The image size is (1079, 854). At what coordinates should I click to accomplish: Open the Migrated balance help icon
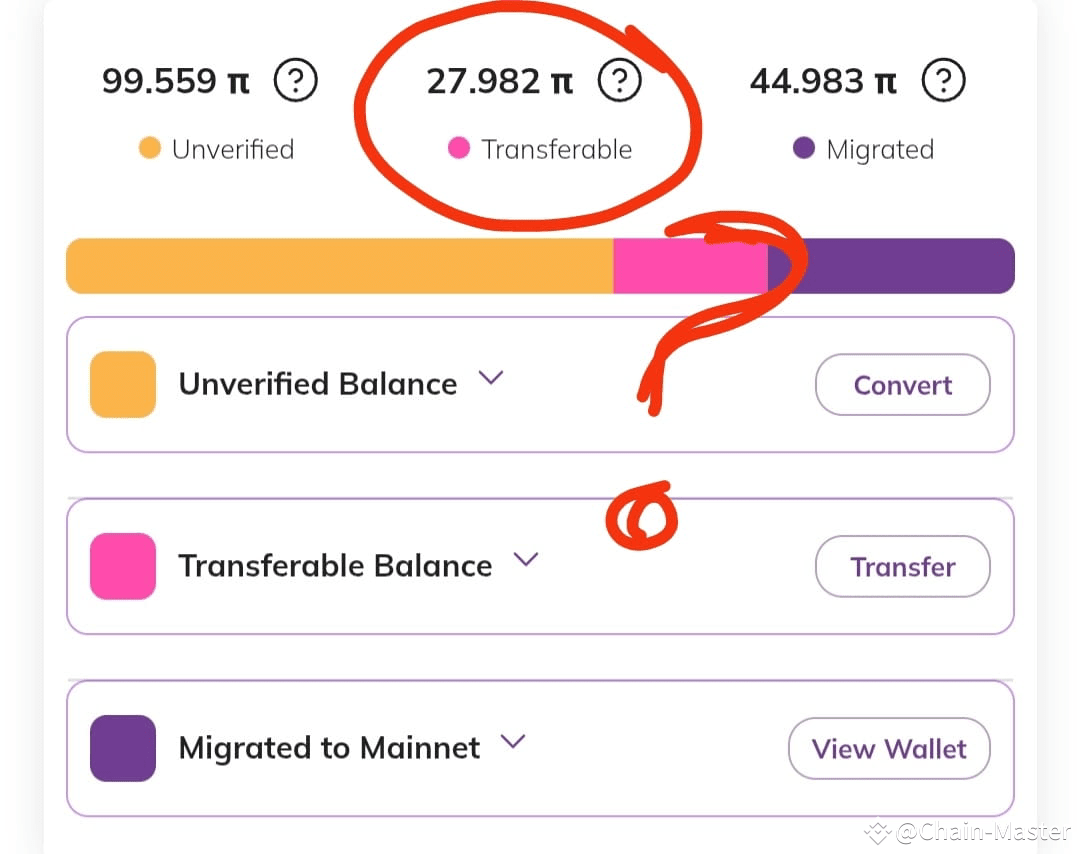943,80
